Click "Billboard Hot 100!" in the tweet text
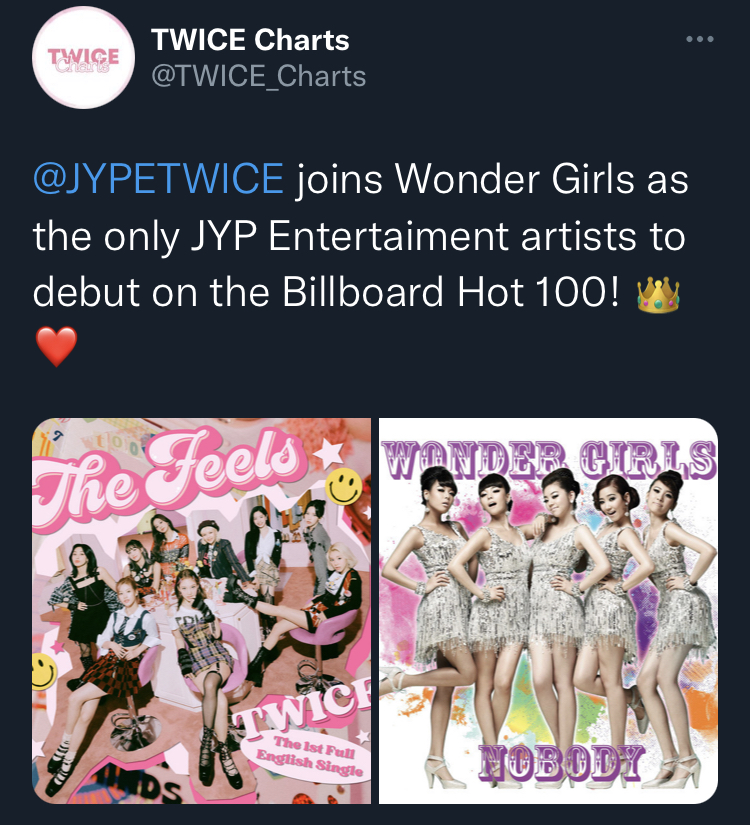The width and height of the screenshot is (750, 825). tap(451, 292)
